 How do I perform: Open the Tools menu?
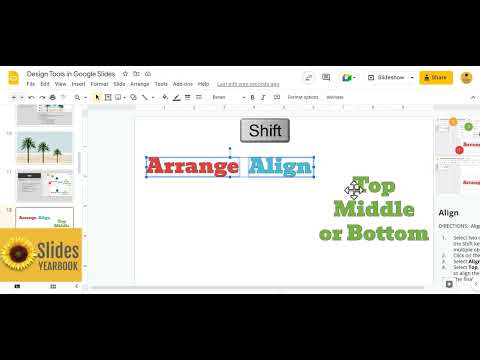(x=161, y=84)
